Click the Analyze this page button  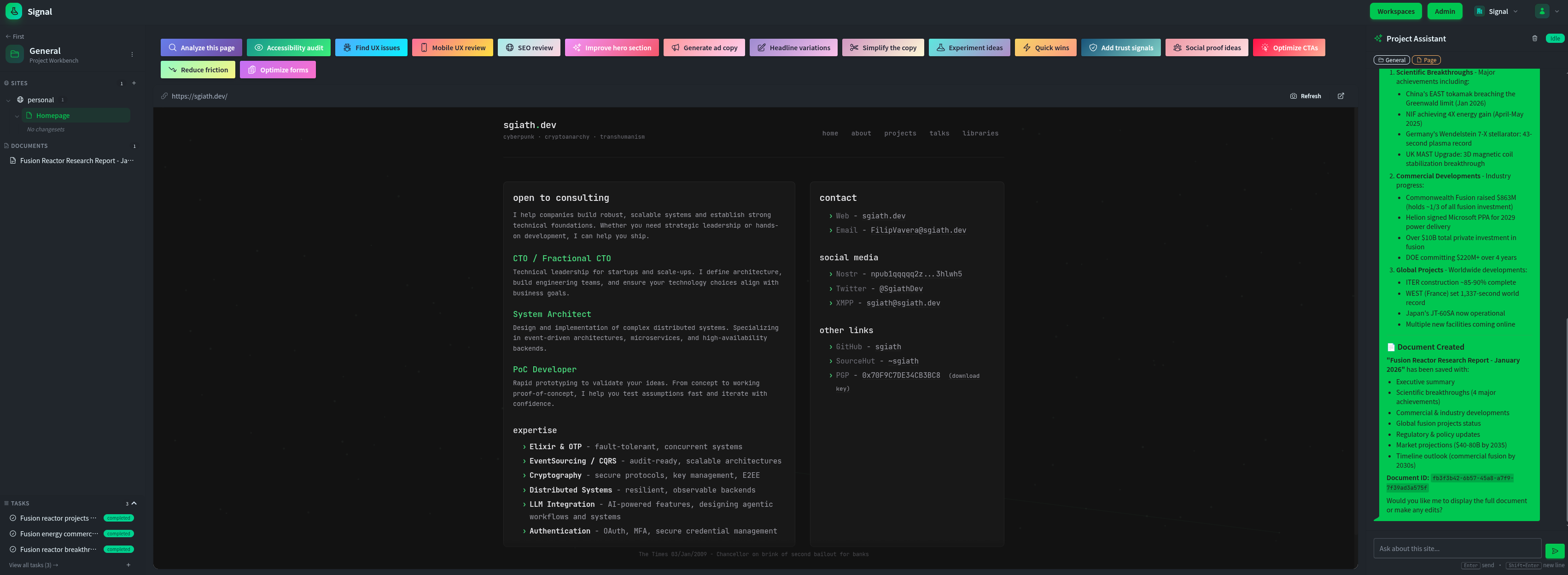pos(201,47)
